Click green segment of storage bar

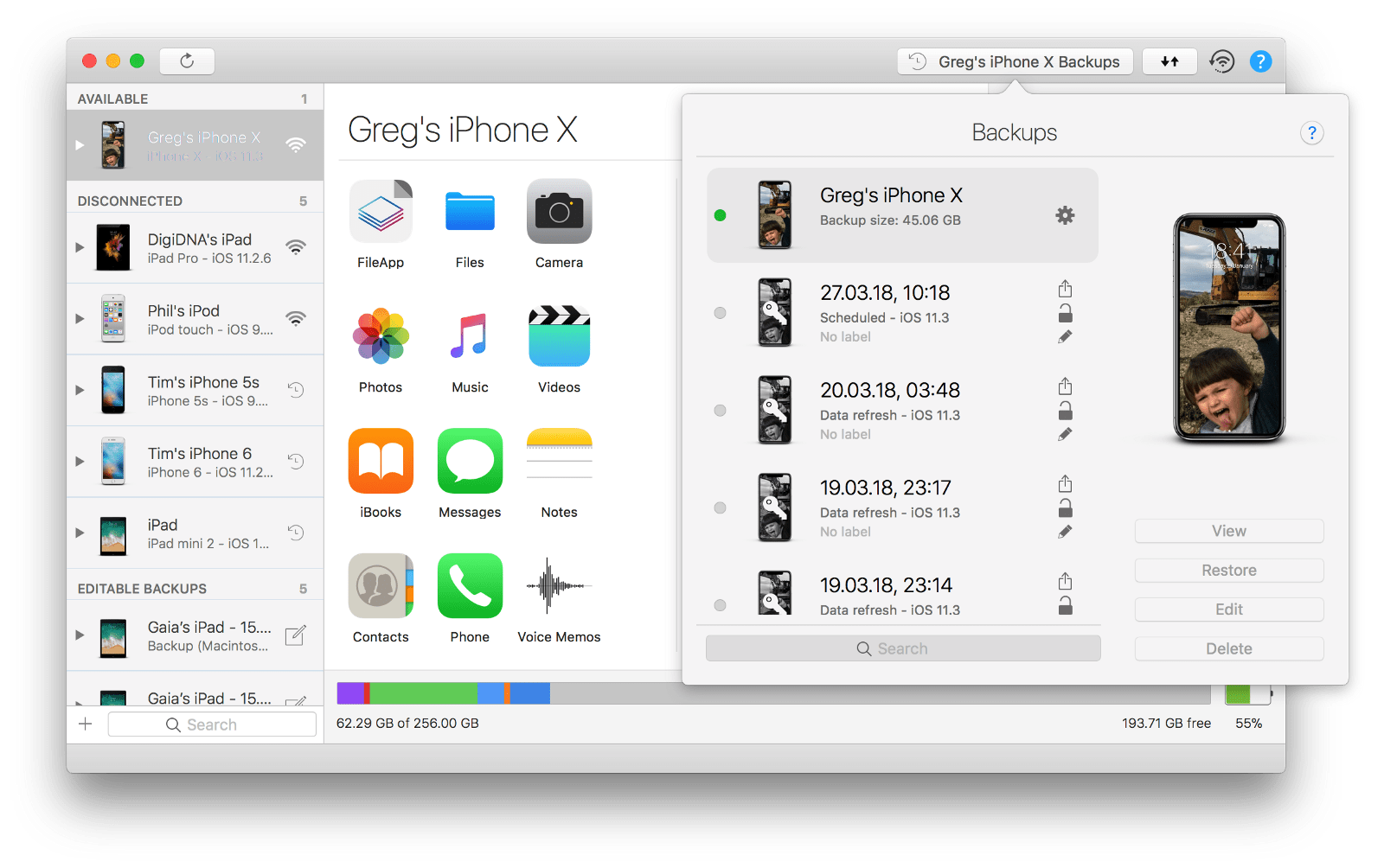[x=424, y=693]
